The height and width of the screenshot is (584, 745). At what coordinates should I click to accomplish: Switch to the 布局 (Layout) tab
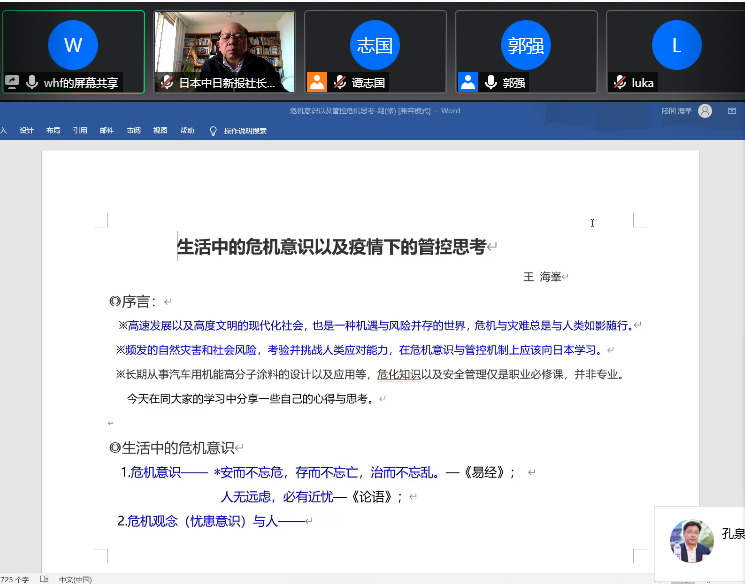click(x=53, y=130)
